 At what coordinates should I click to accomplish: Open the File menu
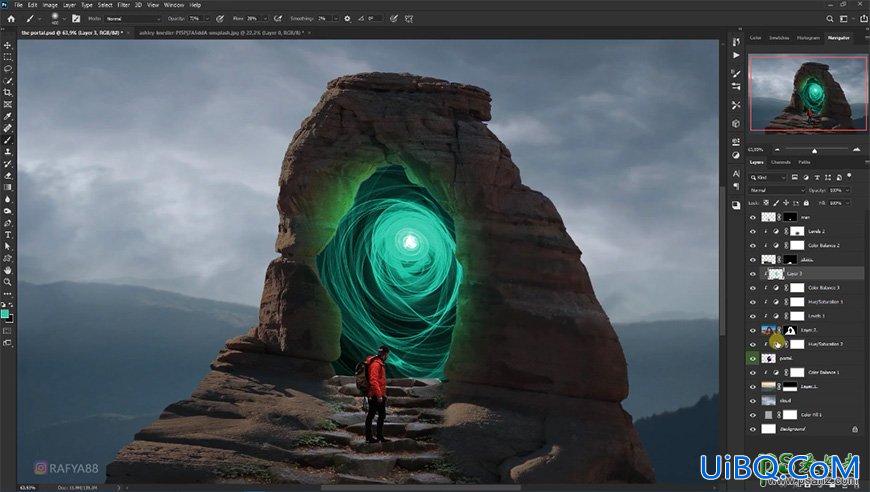point(18,5)
